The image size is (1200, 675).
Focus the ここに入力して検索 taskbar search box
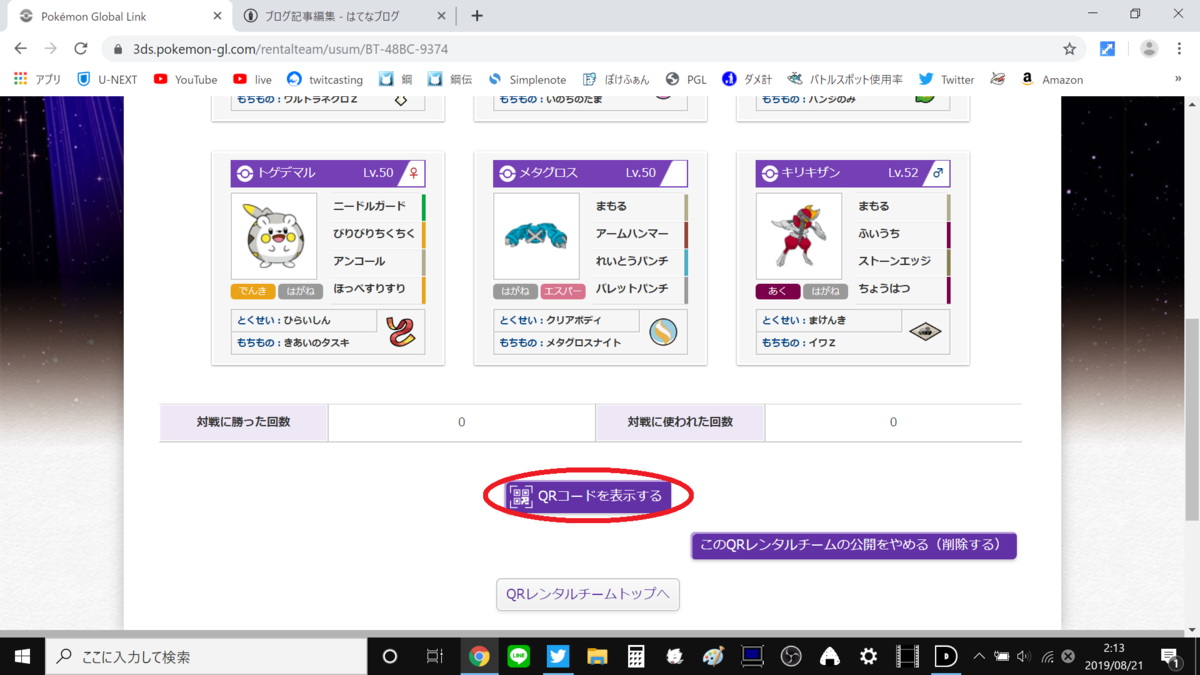click(206, 656)
